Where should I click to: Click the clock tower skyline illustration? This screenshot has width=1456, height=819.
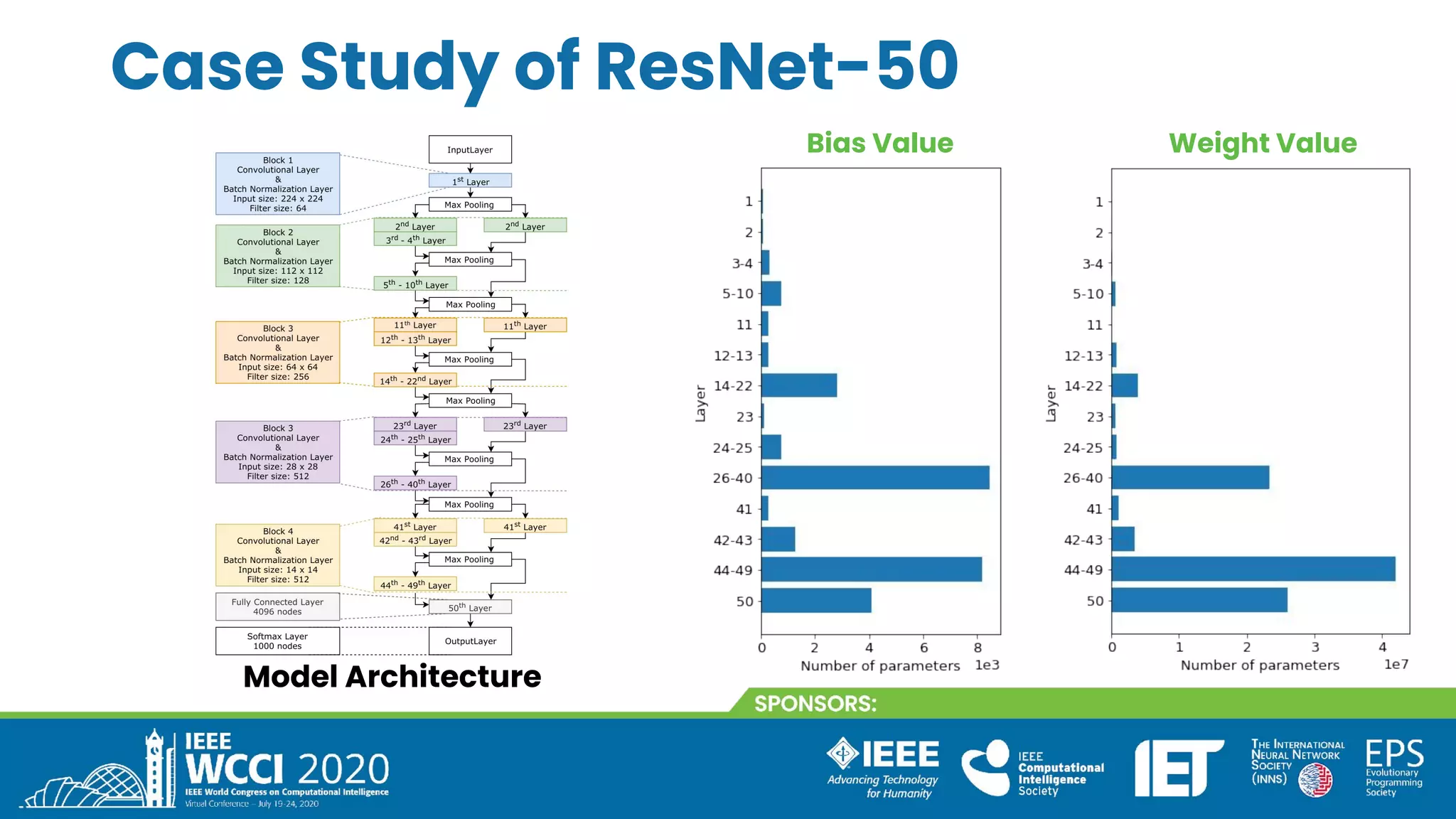tap(100, 775)
